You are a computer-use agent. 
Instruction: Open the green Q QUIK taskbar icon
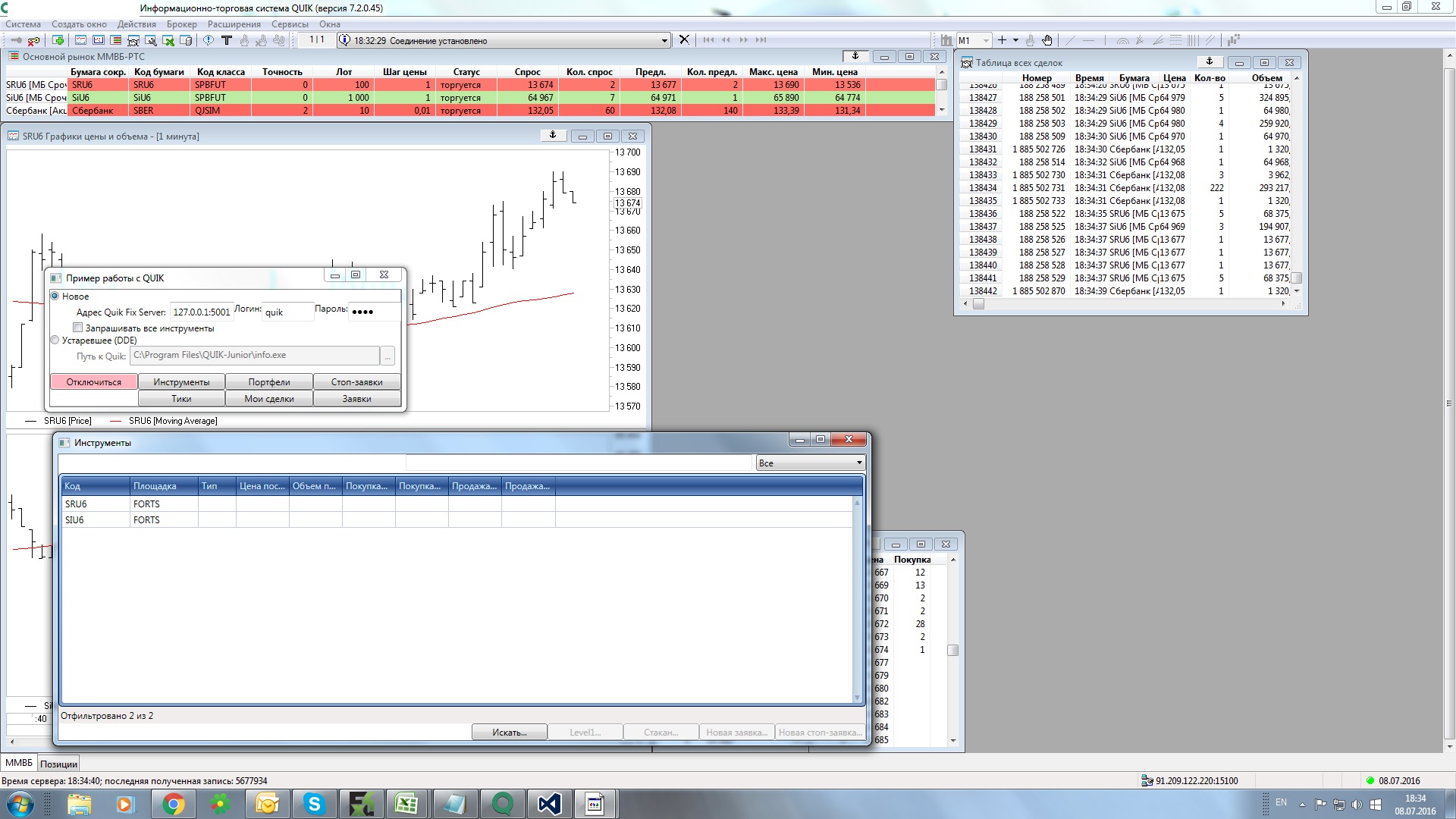point(502,804)
